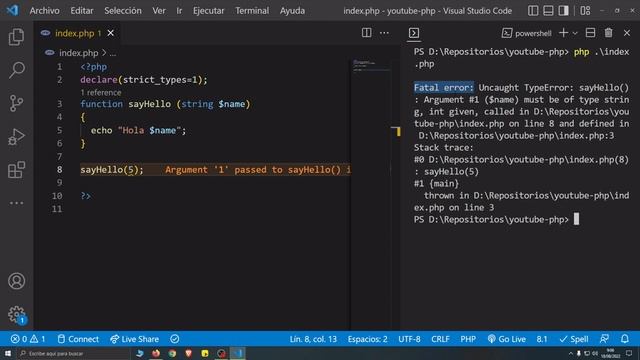Viewport: 640px width, 360px height.
Task: Toggle the secondary side bar layout icon
Action: click(564, 11)
